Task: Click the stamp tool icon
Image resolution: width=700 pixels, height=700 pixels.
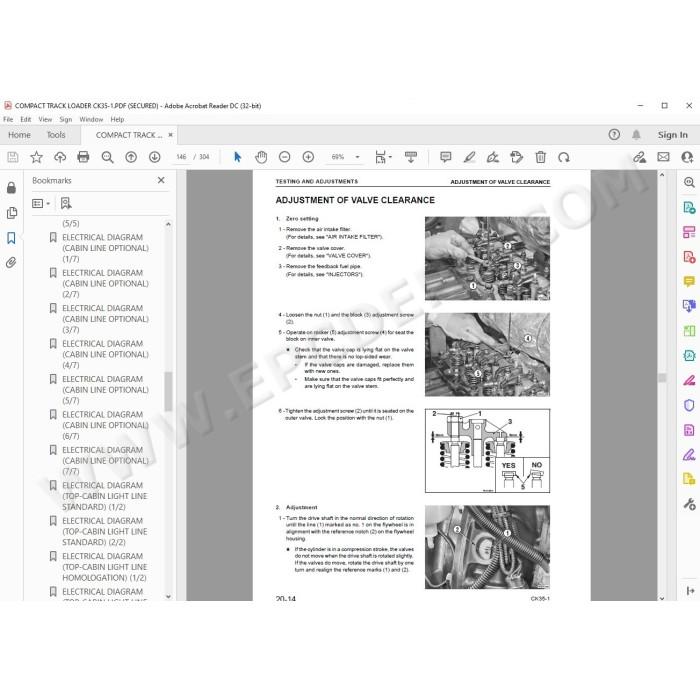Action: [517, 157]
